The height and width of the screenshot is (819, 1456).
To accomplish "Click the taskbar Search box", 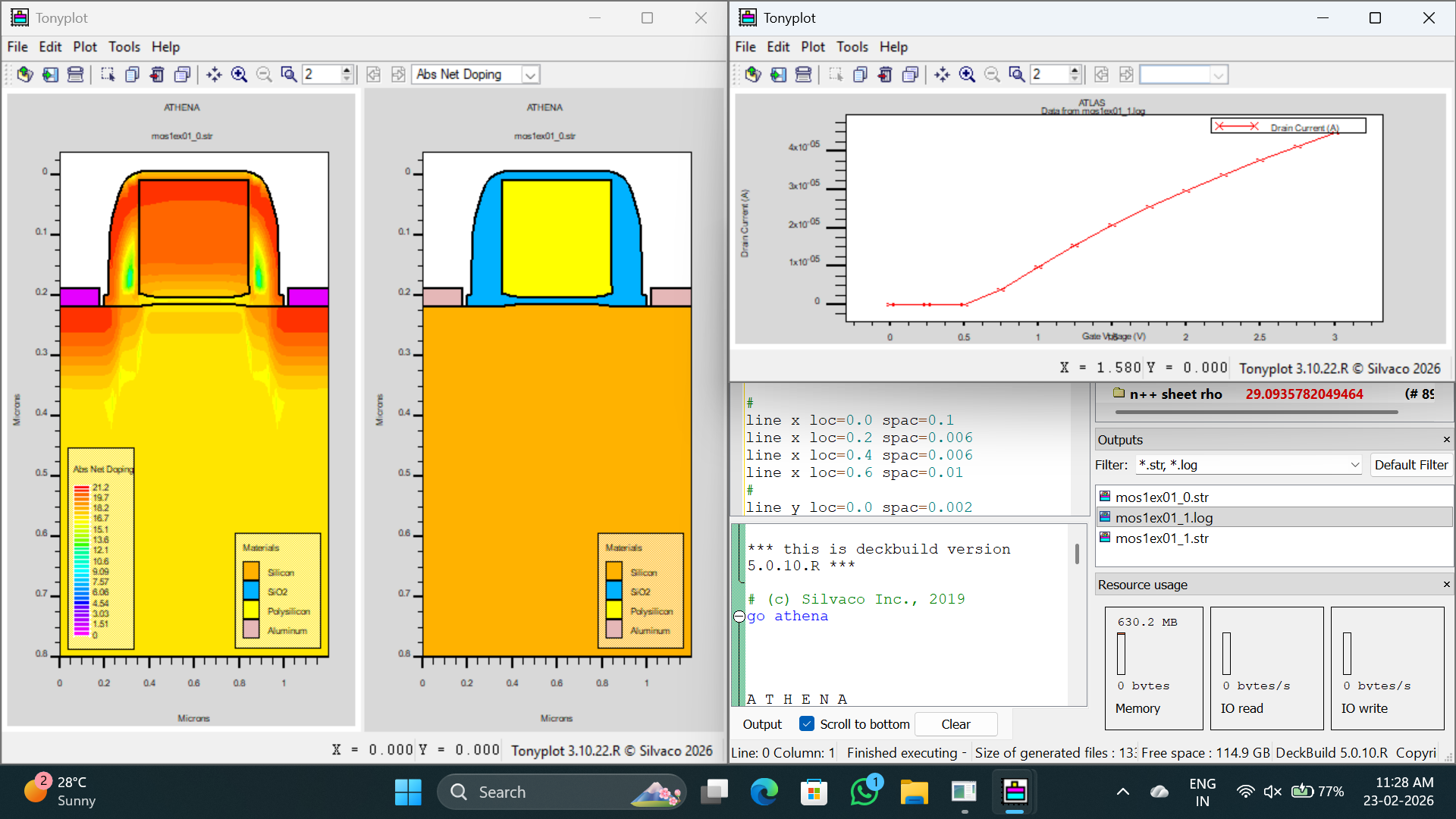I will pyautogui.click(x=561, y=792).
